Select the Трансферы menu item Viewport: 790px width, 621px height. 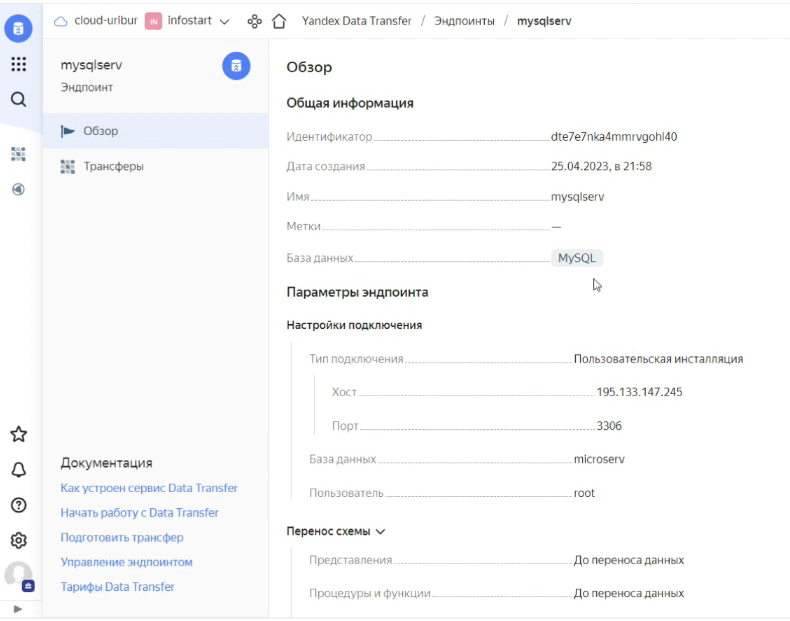coord(156,166)
